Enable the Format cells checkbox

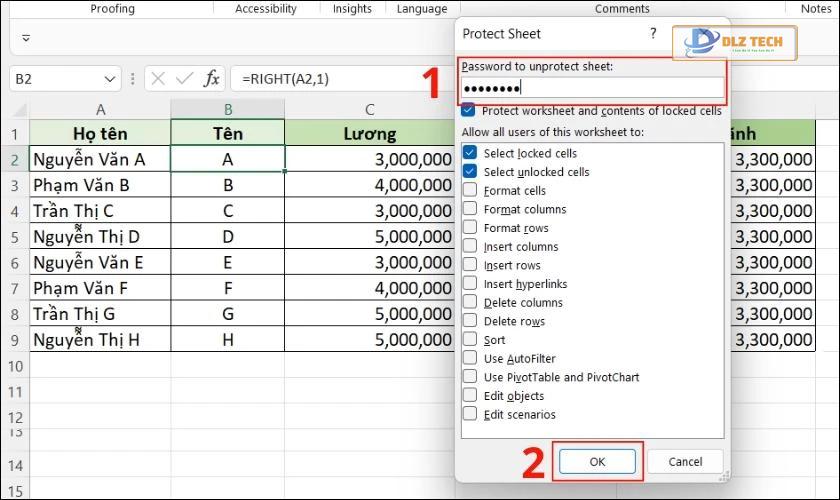470,190
